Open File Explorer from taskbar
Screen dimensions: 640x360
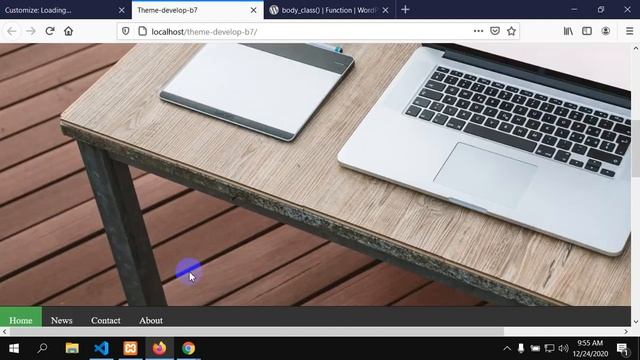click(x=72, y=348)
